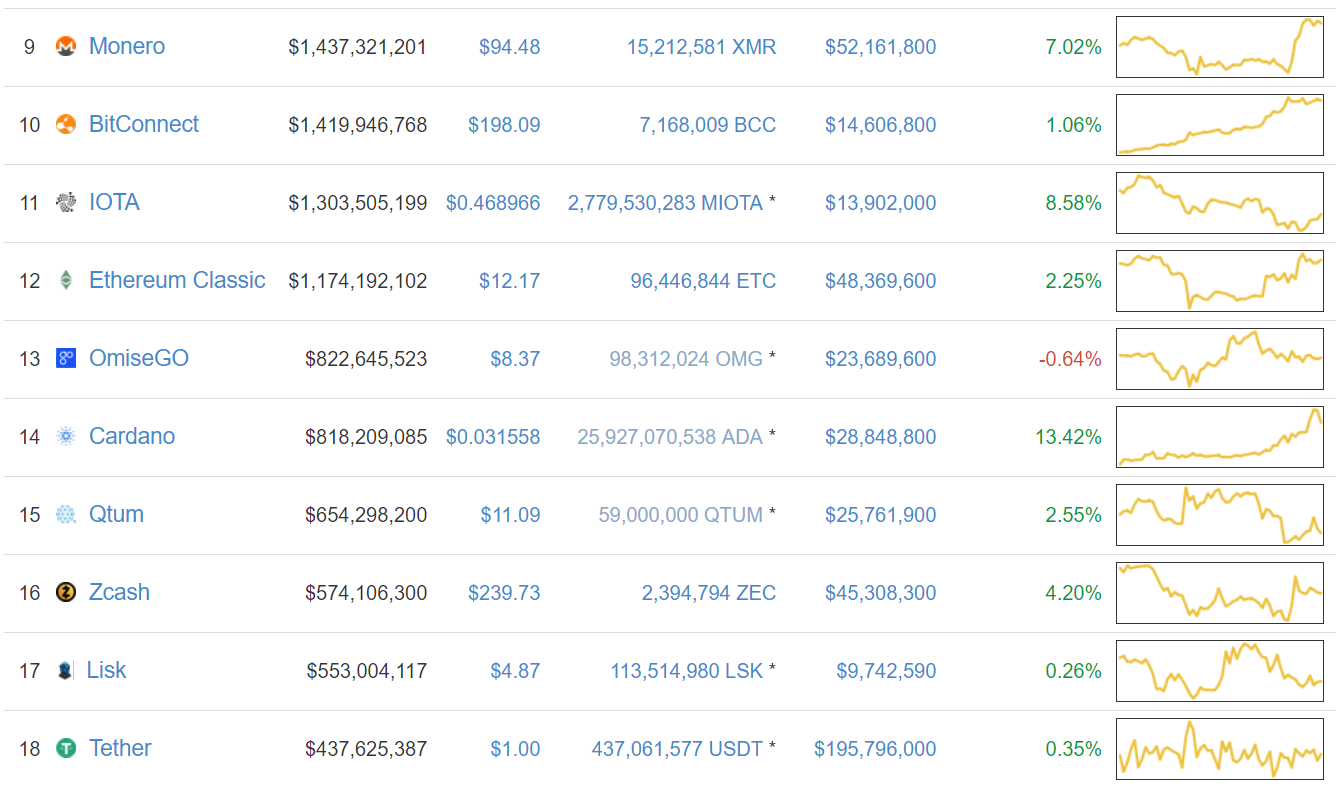
Task: Click the Ethereum Classic green diamond icon
Action: (x=66, y=281)
